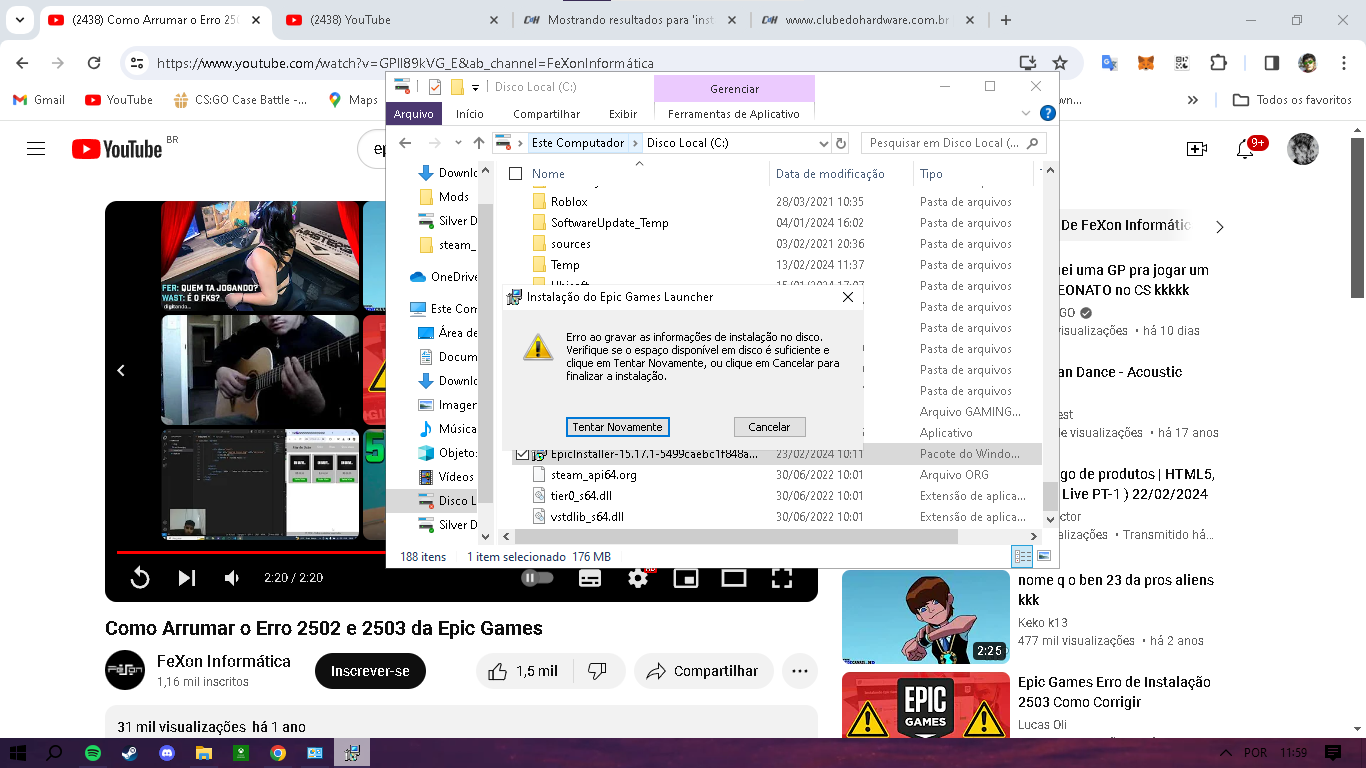Expand File Explorer ribbon chevron

point(1026,114)
